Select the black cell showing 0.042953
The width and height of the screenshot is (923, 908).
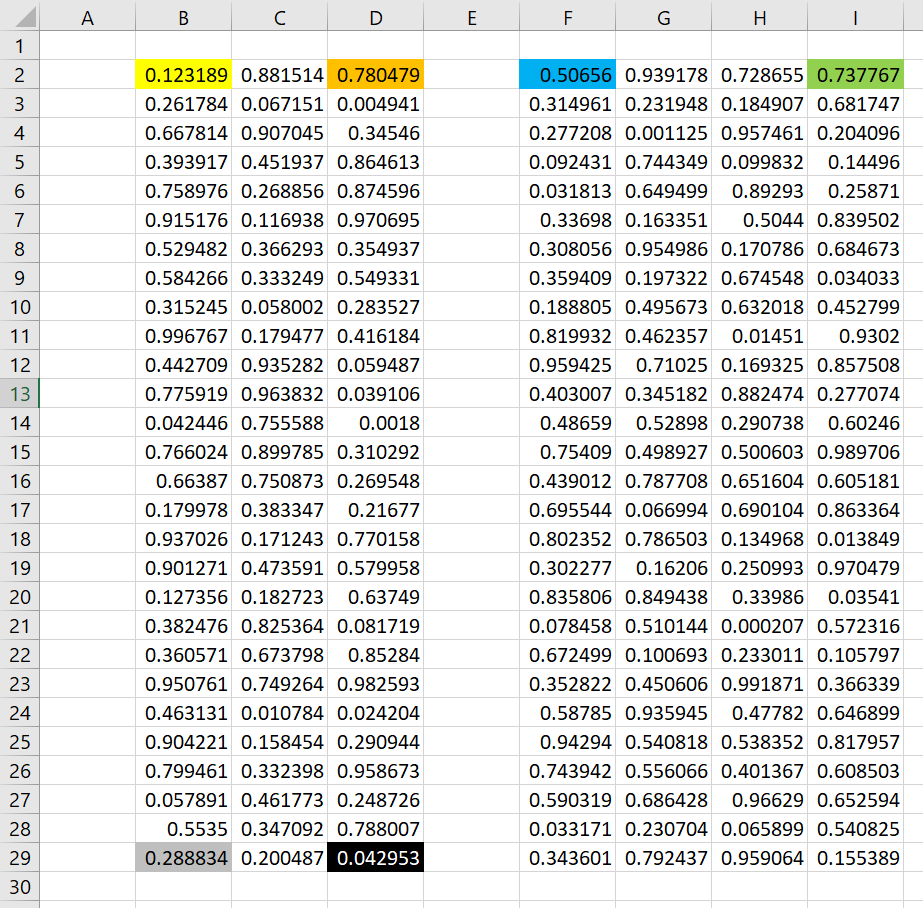coord(375,858)
